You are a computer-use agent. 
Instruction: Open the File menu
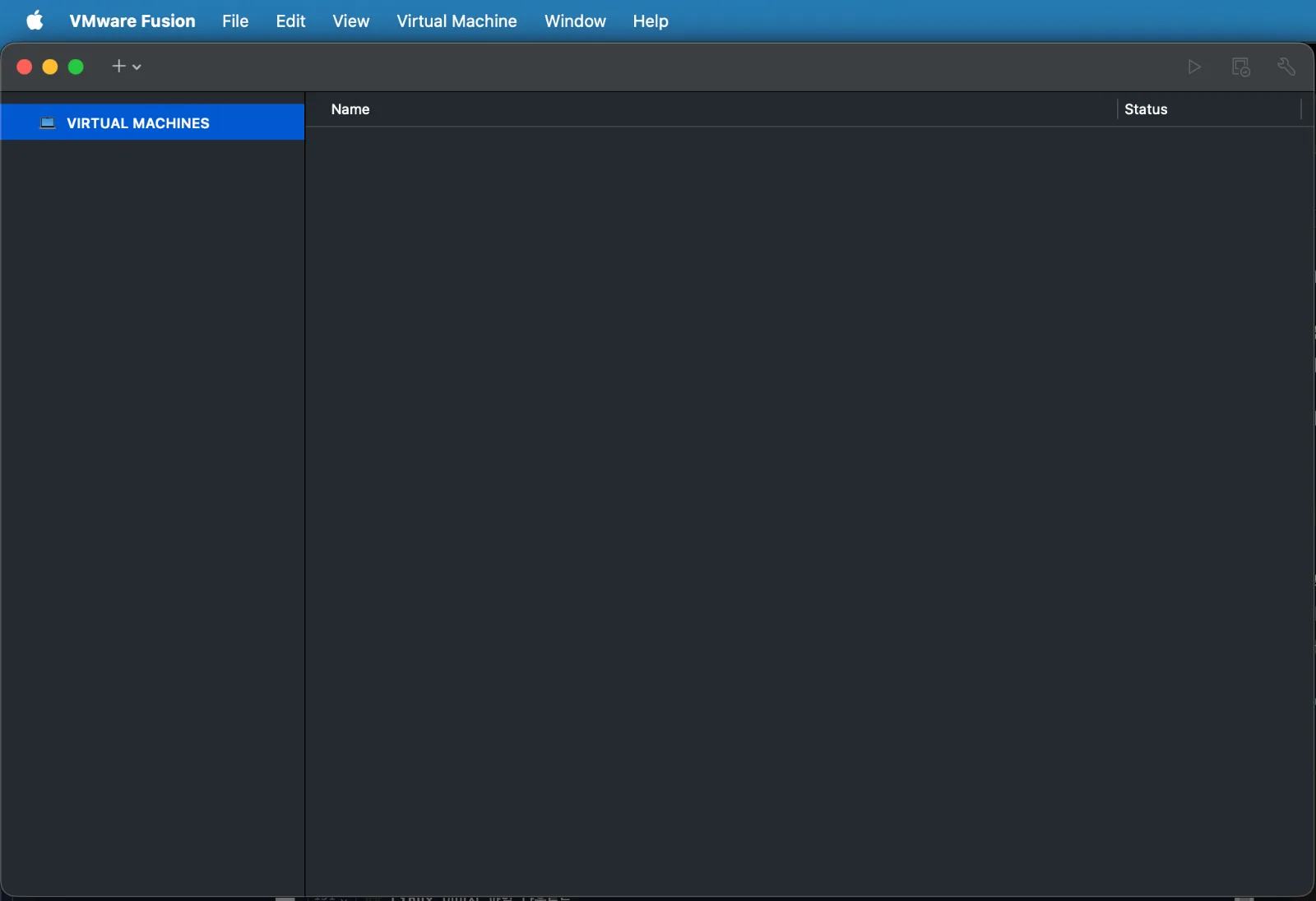click(235, 21)
